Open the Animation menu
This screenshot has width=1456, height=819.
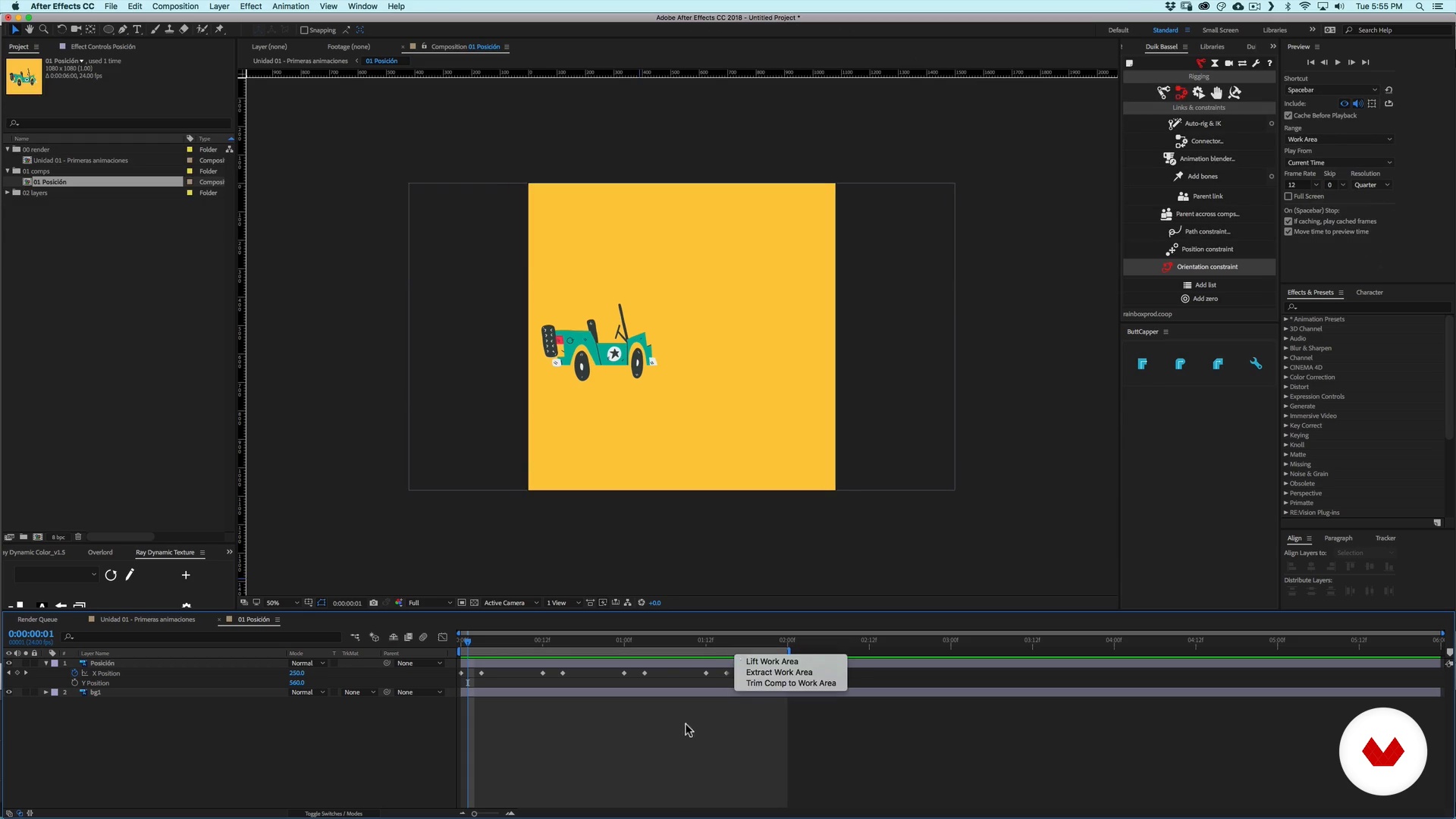tap(290, 6)
